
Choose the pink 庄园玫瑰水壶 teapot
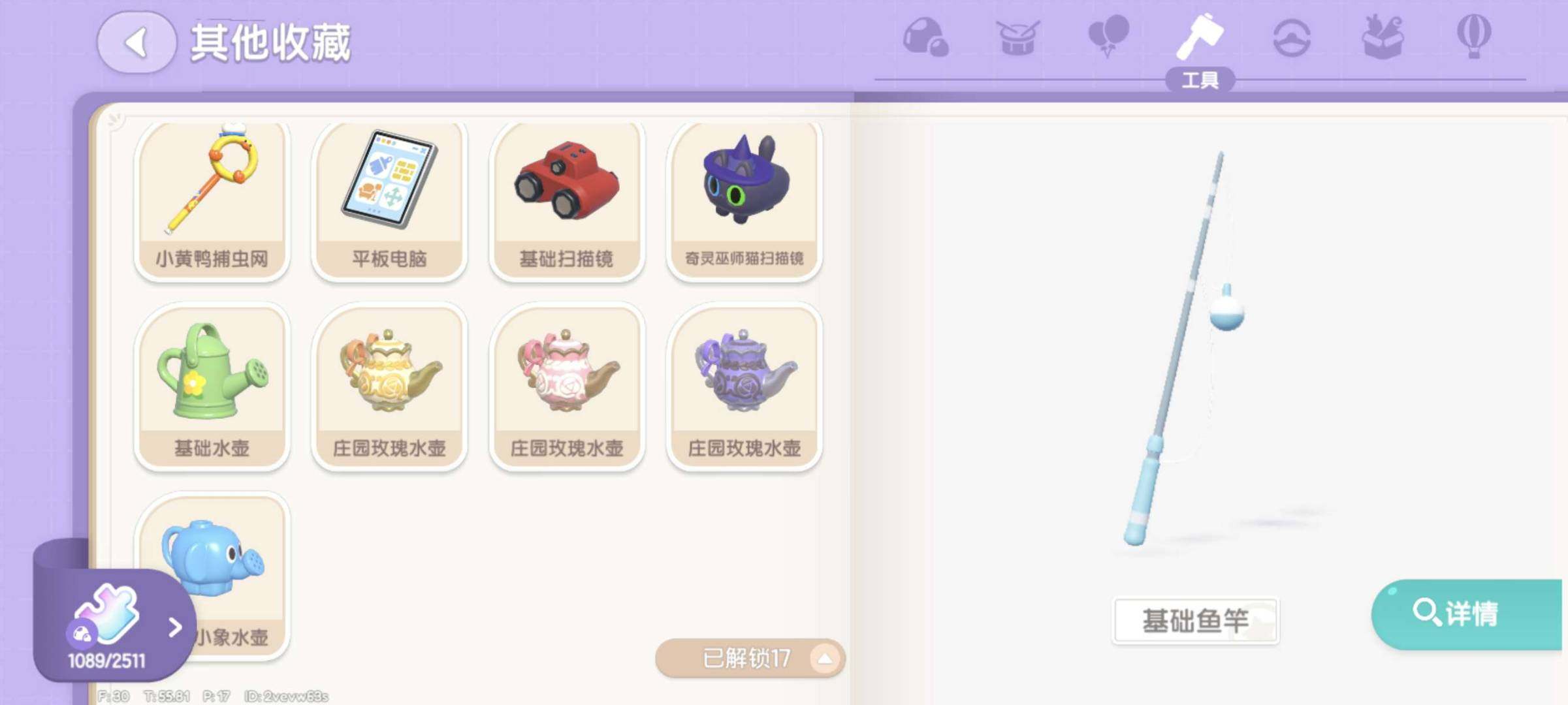click(567, 386)
